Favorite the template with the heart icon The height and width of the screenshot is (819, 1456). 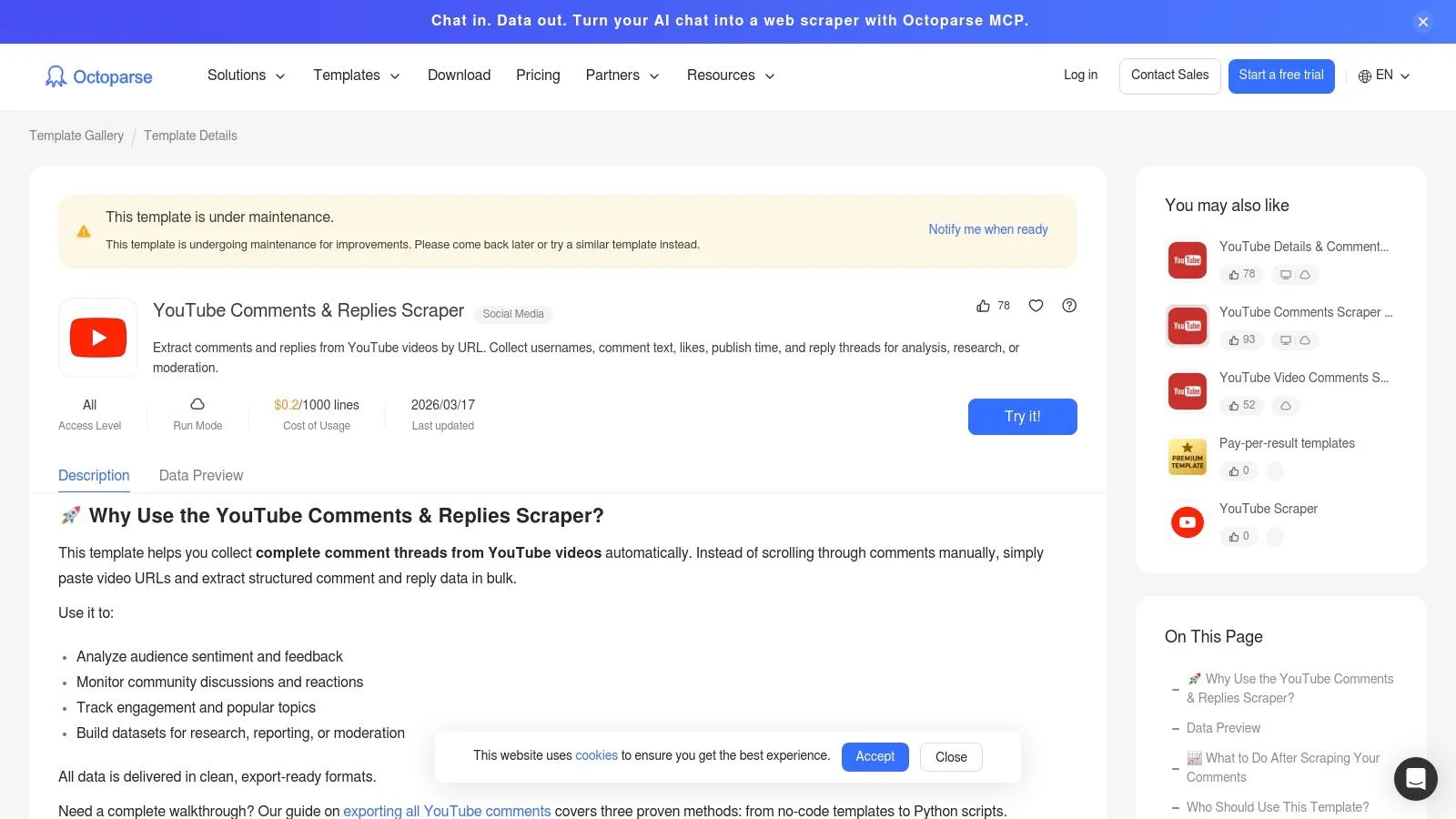click(x=1036, y=306)
